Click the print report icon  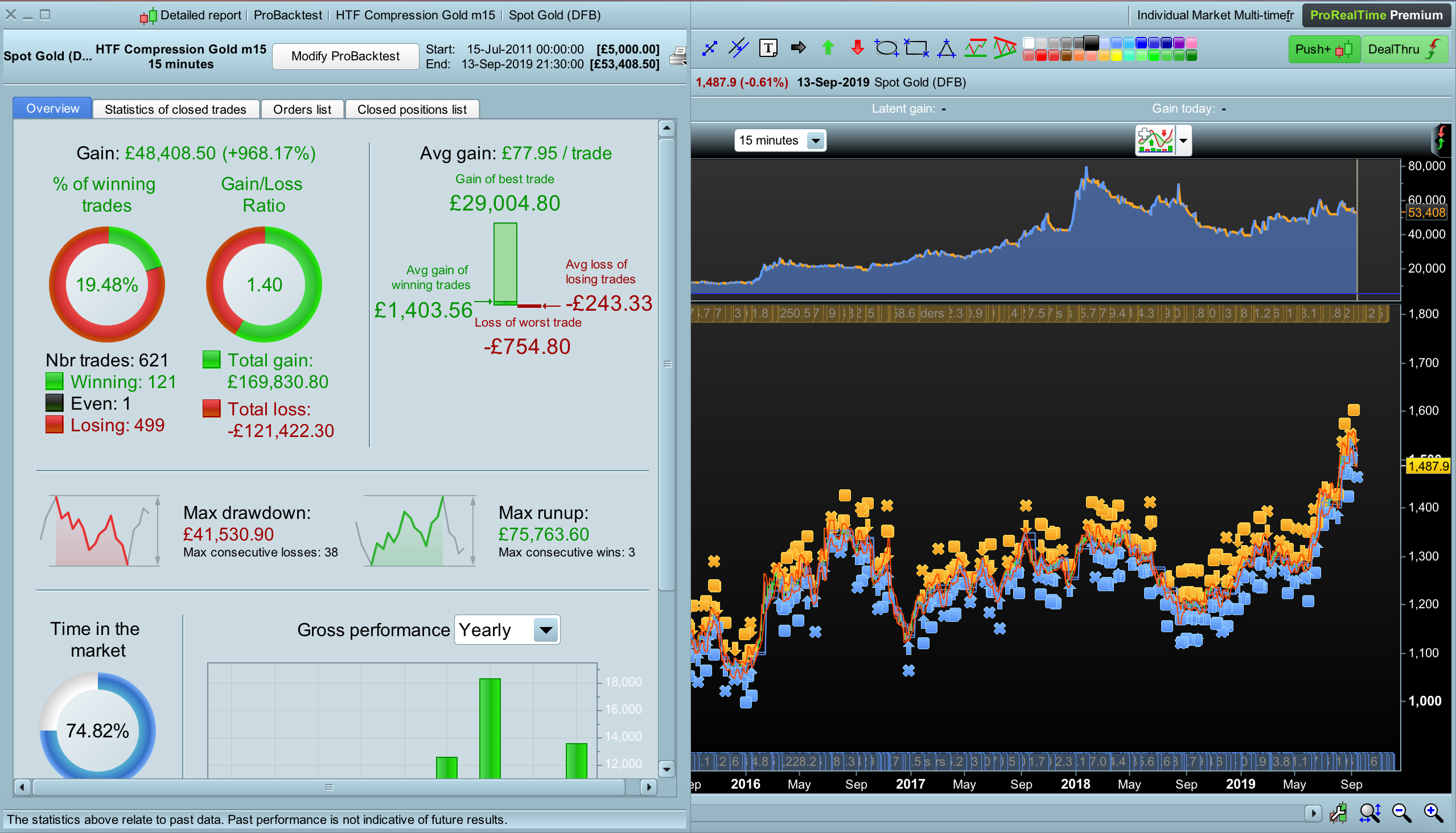[678, 56]
